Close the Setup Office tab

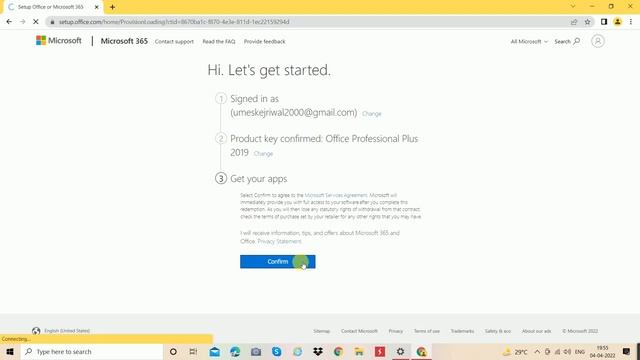pyautogui.click(x=97, y=7)
